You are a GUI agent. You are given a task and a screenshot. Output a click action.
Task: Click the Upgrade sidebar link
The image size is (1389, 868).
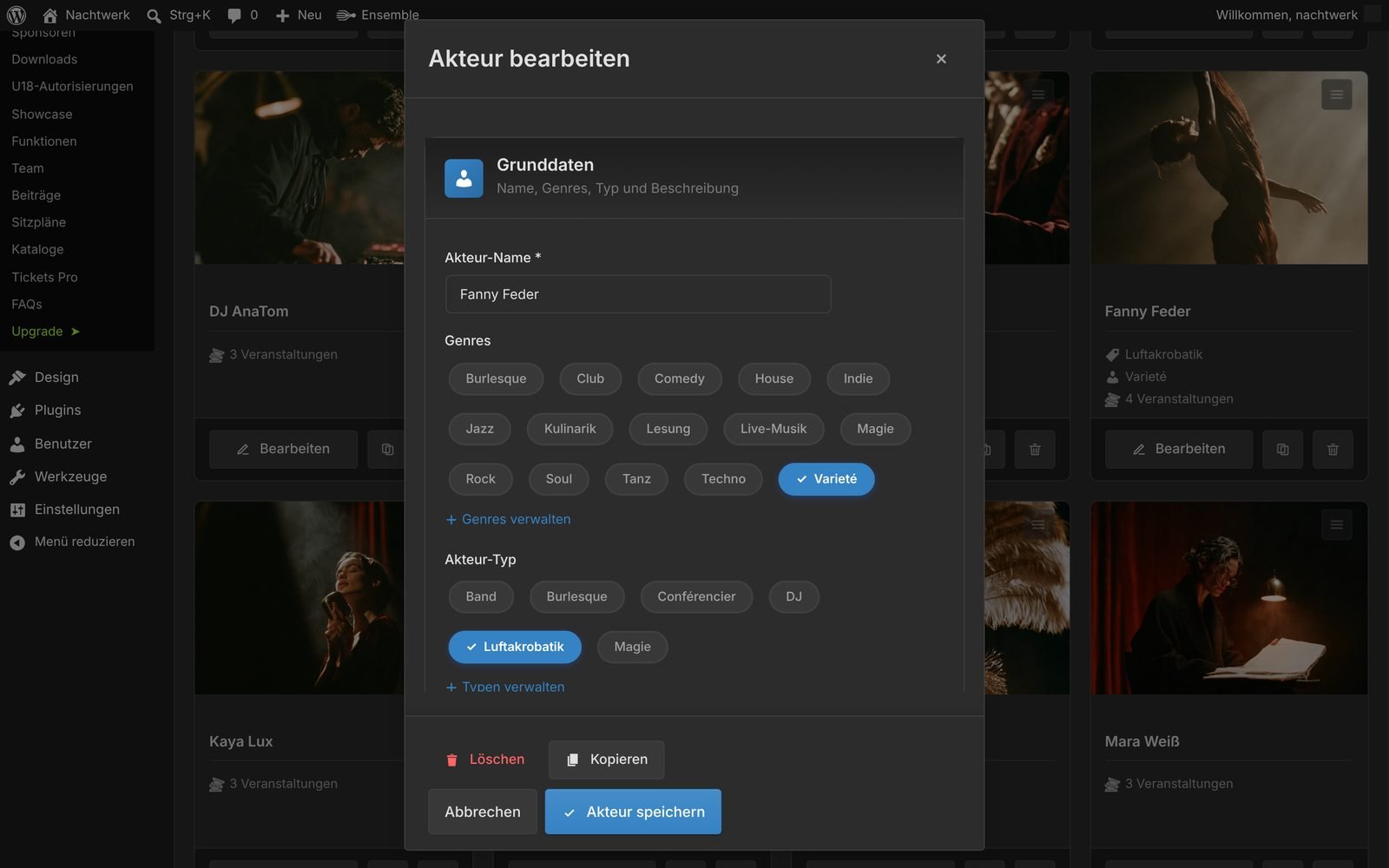coord(45,332)
